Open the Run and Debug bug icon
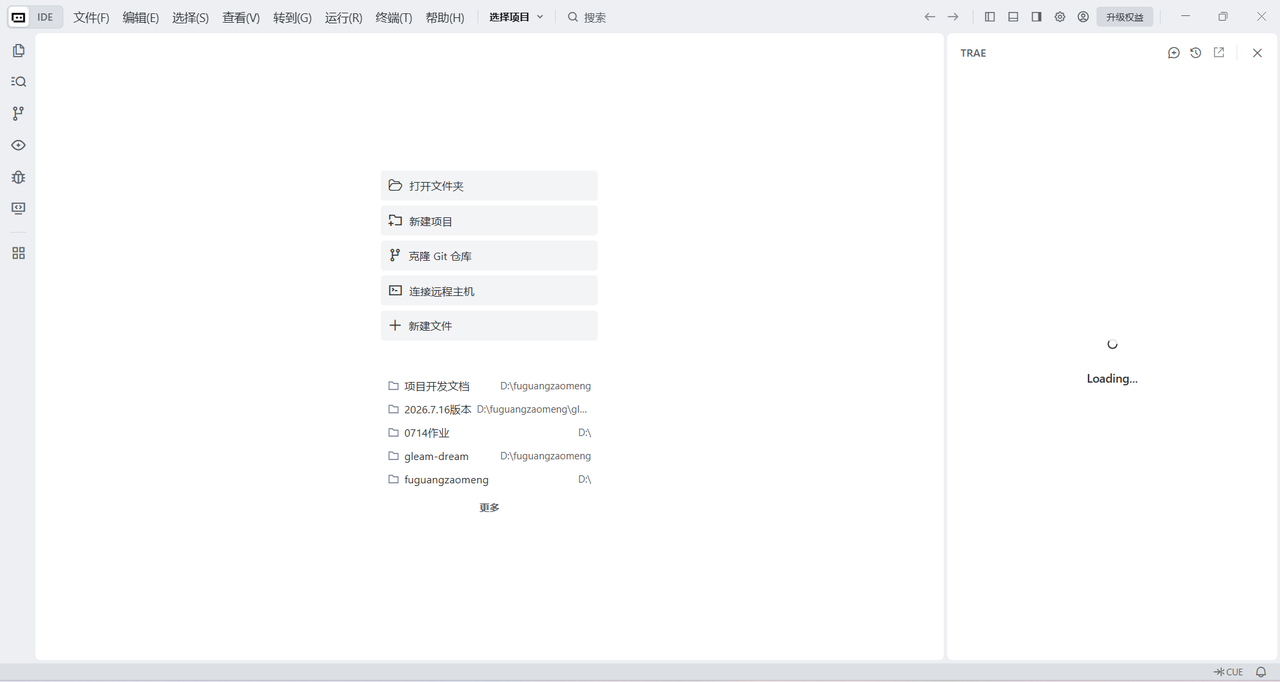Image resolution: width=1280 pixels, height=682 pixels. point(18,177)
